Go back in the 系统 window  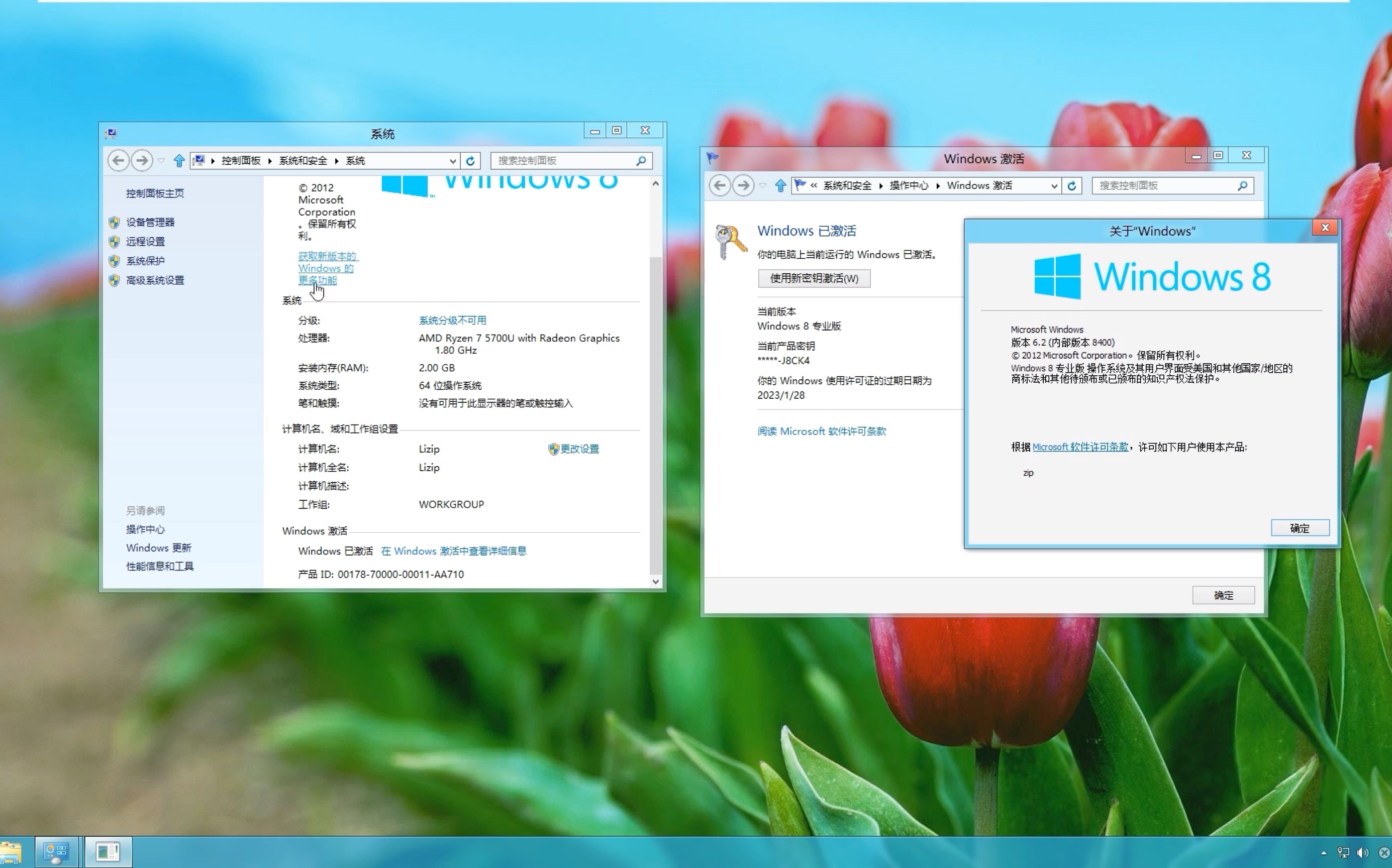118,160
